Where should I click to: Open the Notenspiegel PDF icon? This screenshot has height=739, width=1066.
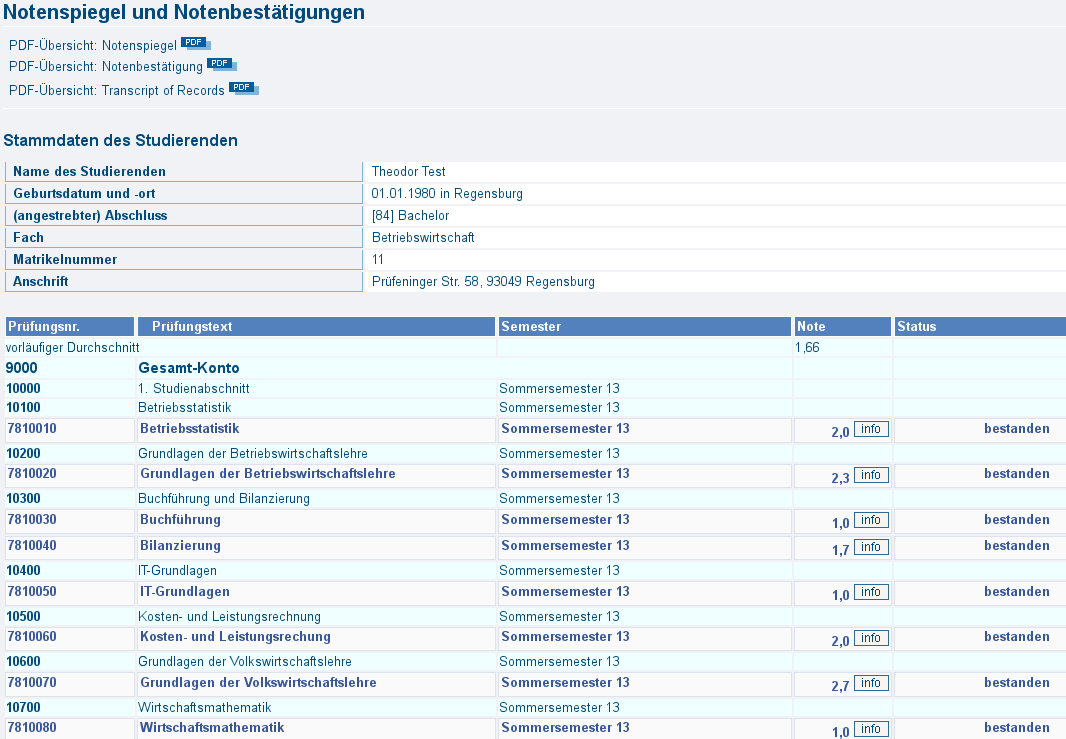click(195, 44)
